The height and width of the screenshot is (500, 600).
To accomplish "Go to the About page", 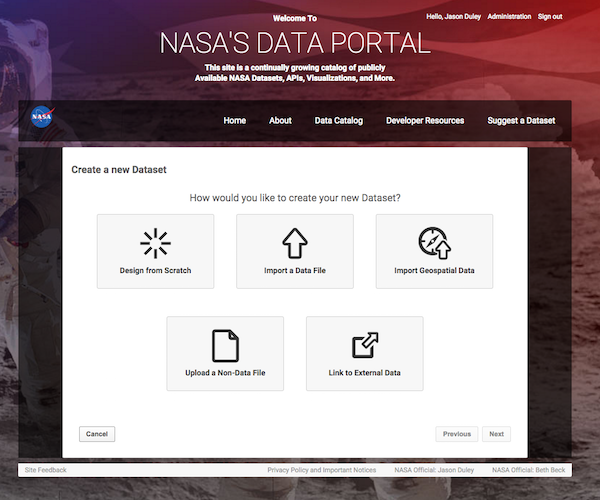I will click(280, 121).
